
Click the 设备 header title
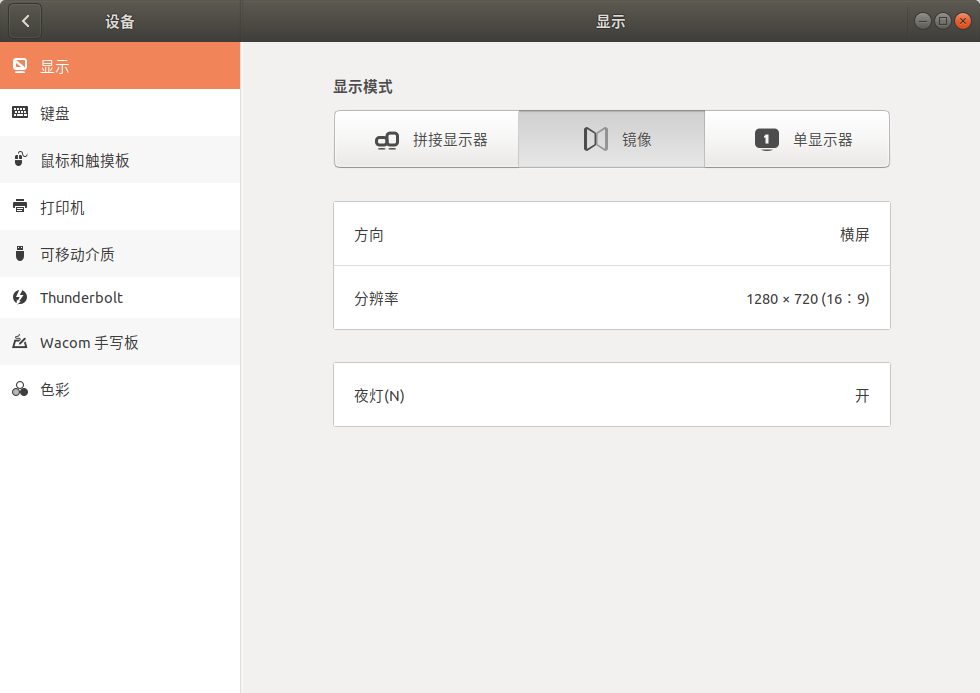click(120, 22)
